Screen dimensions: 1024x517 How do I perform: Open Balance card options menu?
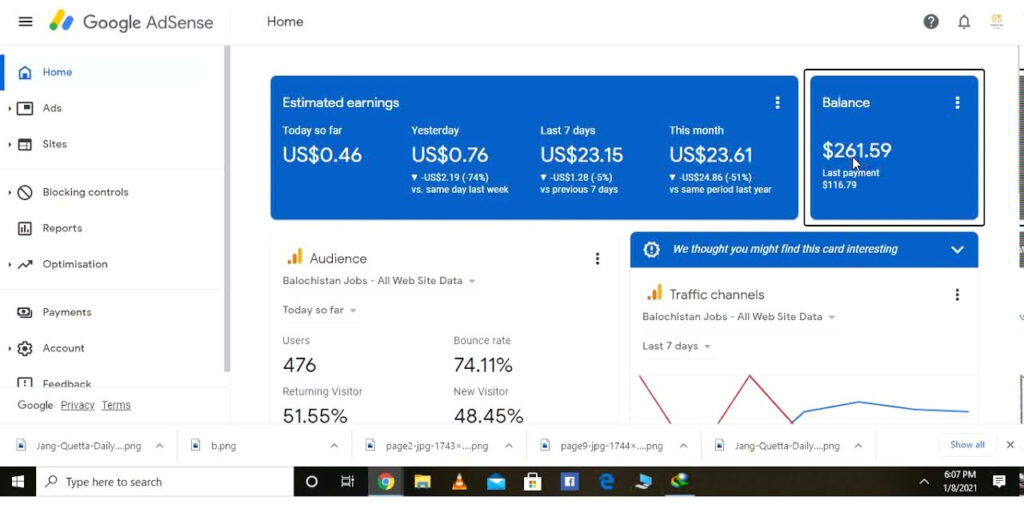pyautogui.click(x=957, y=102)
